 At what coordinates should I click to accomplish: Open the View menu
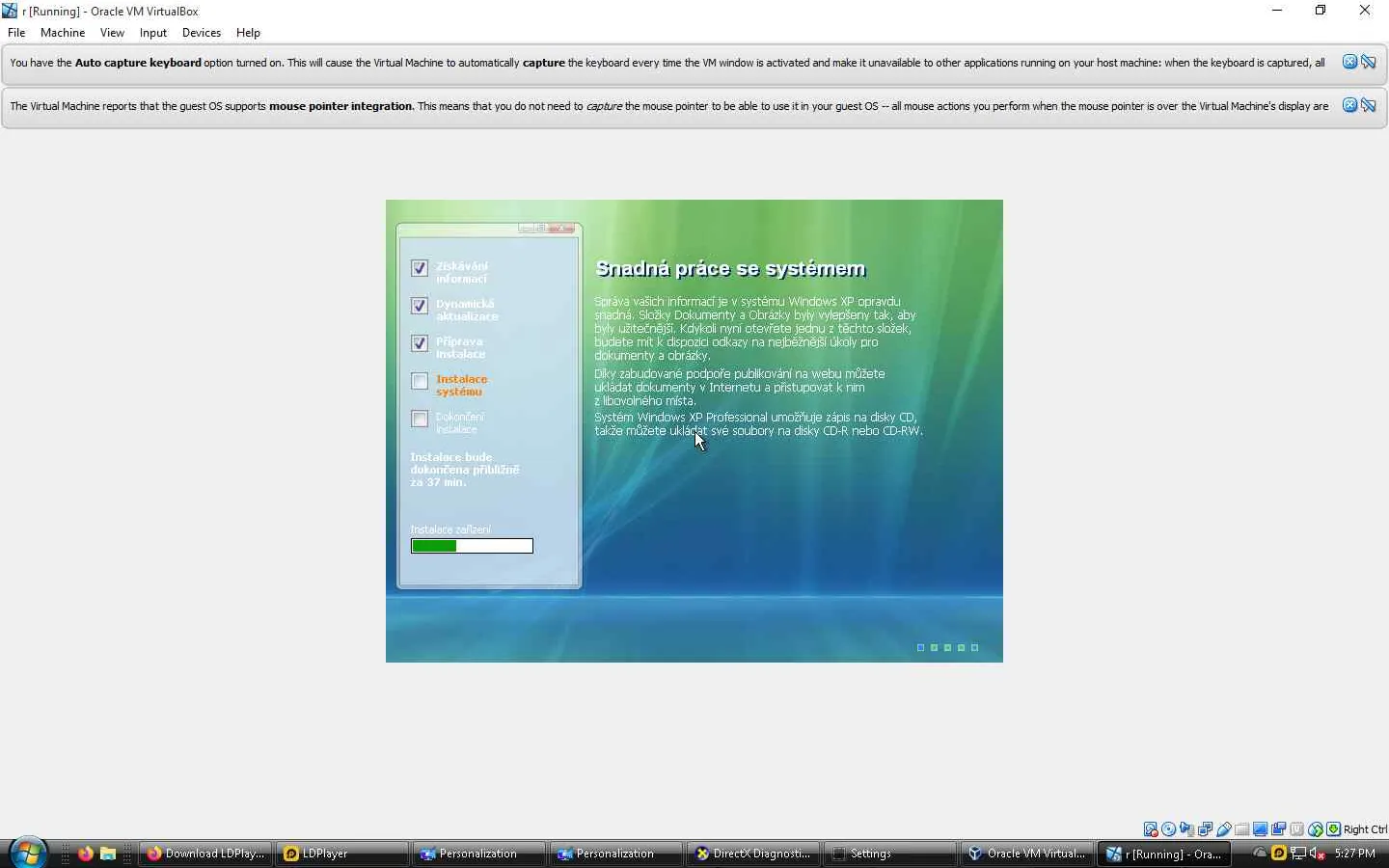[112, 33]
